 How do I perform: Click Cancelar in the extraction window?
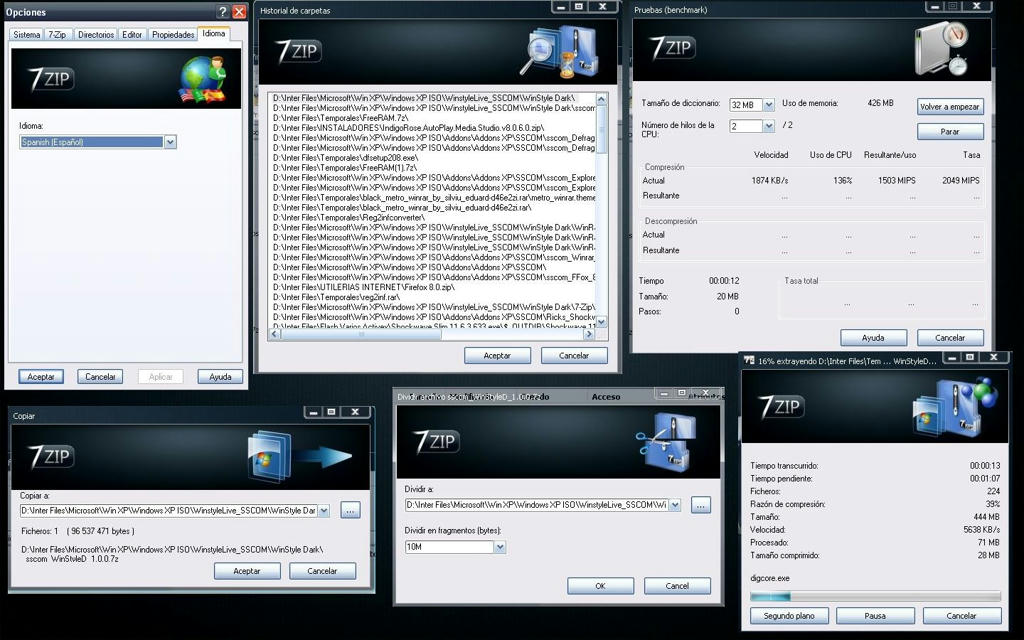click(x=962, y=615)
